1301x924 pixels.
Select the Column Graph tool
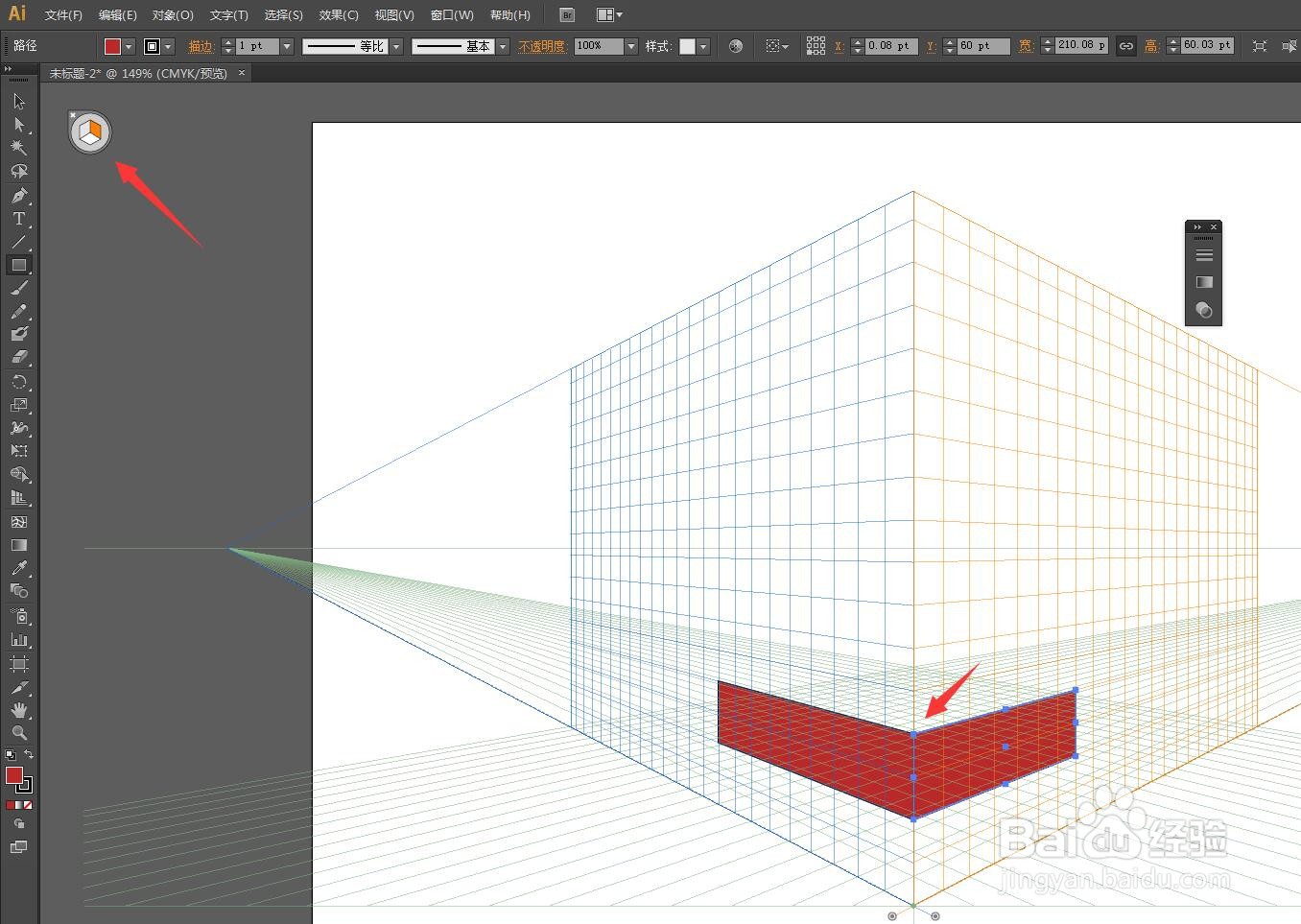click(19, 639)
